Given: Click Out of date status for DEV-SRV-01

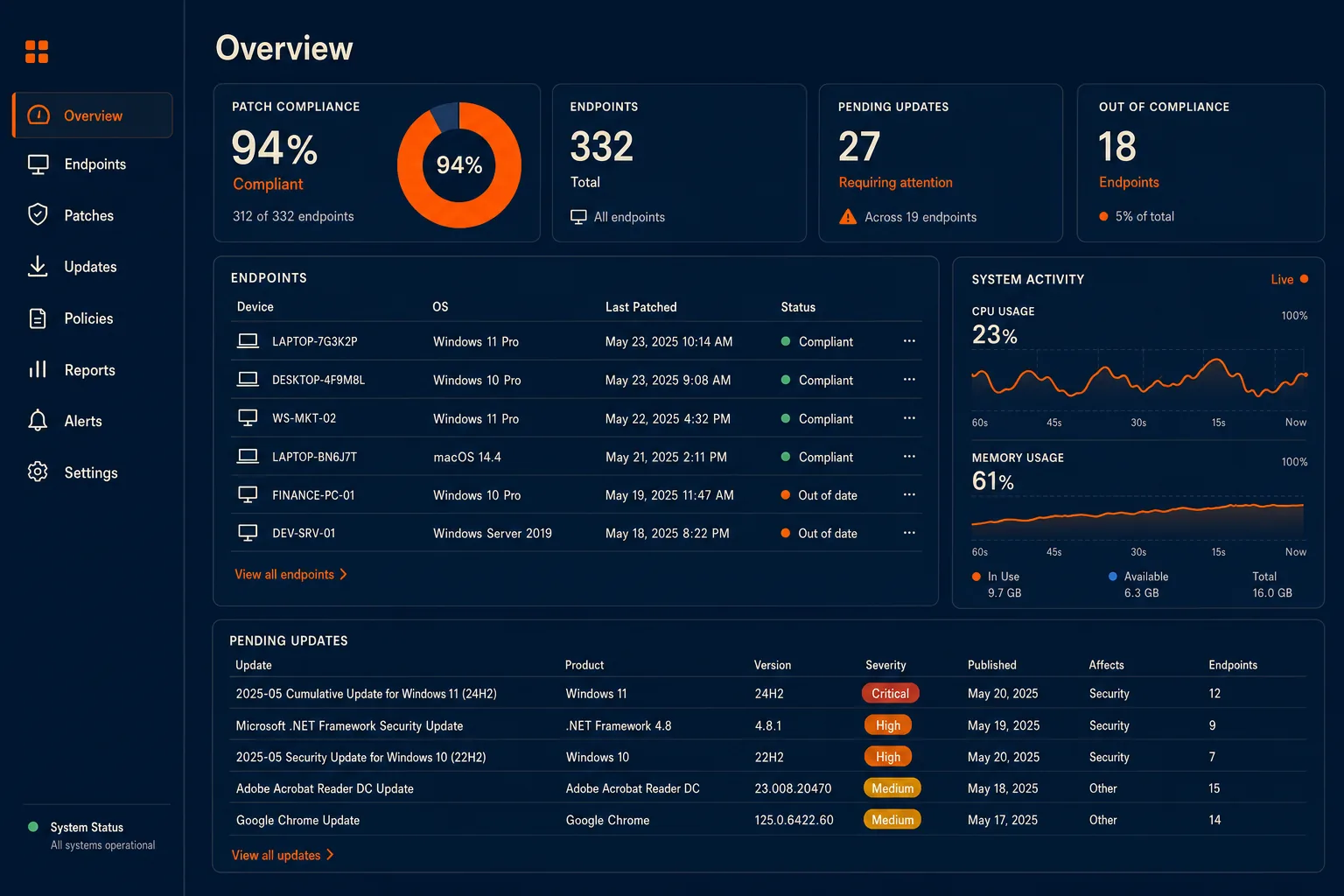Looking at the screenshot, I should (819, 533).
